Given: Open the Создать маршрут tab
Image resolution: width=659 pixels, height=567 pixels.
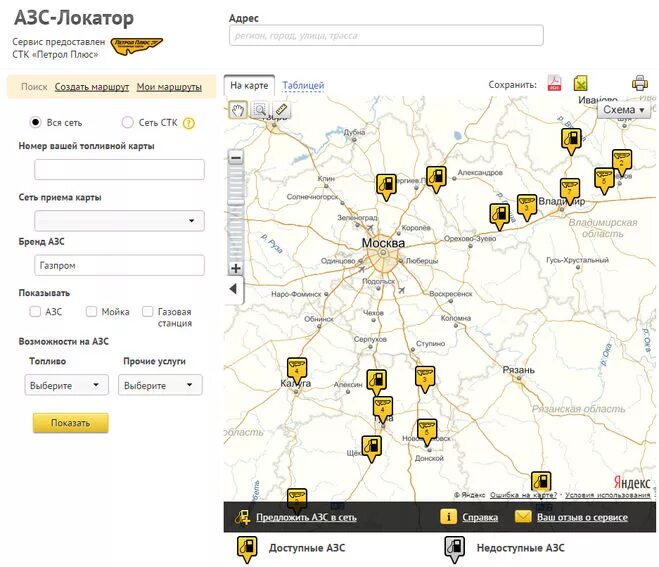Looking at the screenshot, I should 92,87.
